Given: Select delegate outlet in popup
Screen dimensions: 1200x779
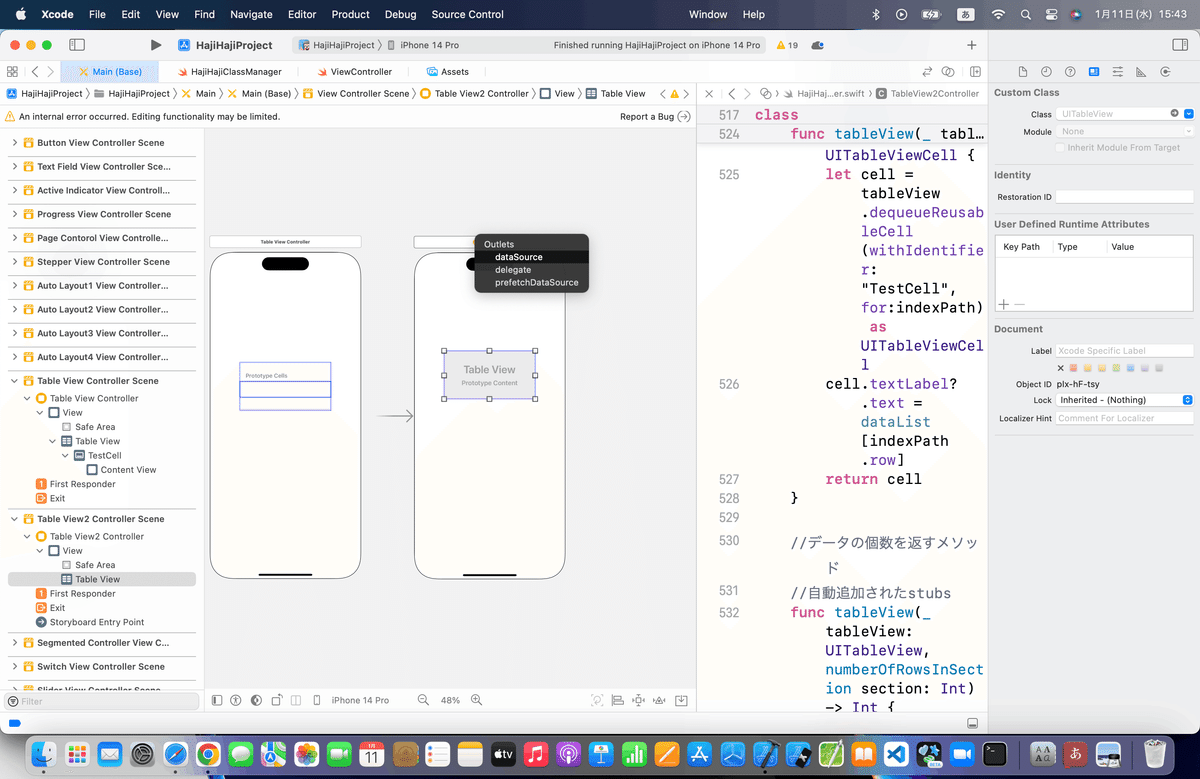Looking at the screenshot, I should point(532,270).
